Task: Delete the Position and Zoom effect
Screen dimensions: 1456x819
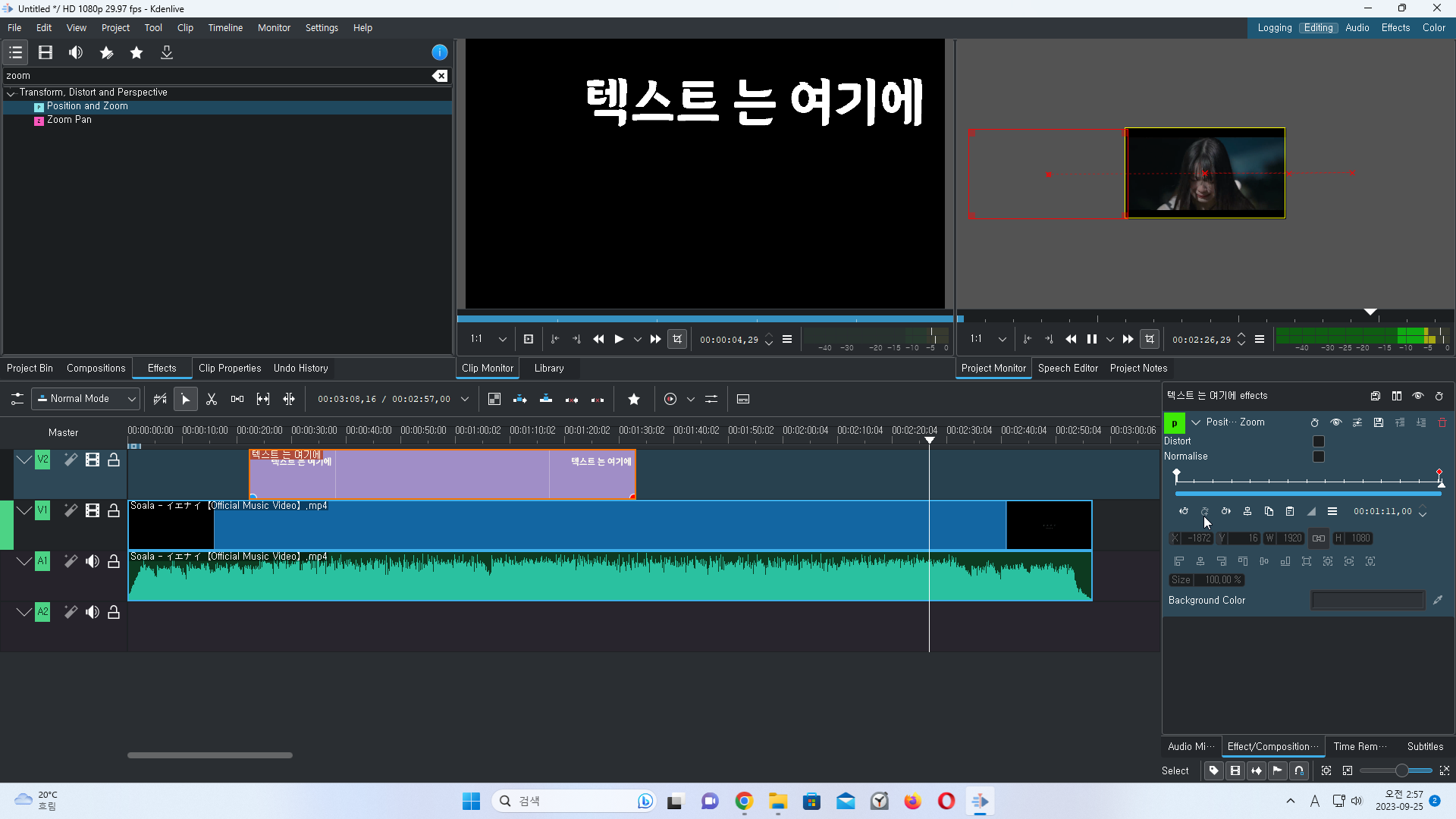Action: [1442, 422]
